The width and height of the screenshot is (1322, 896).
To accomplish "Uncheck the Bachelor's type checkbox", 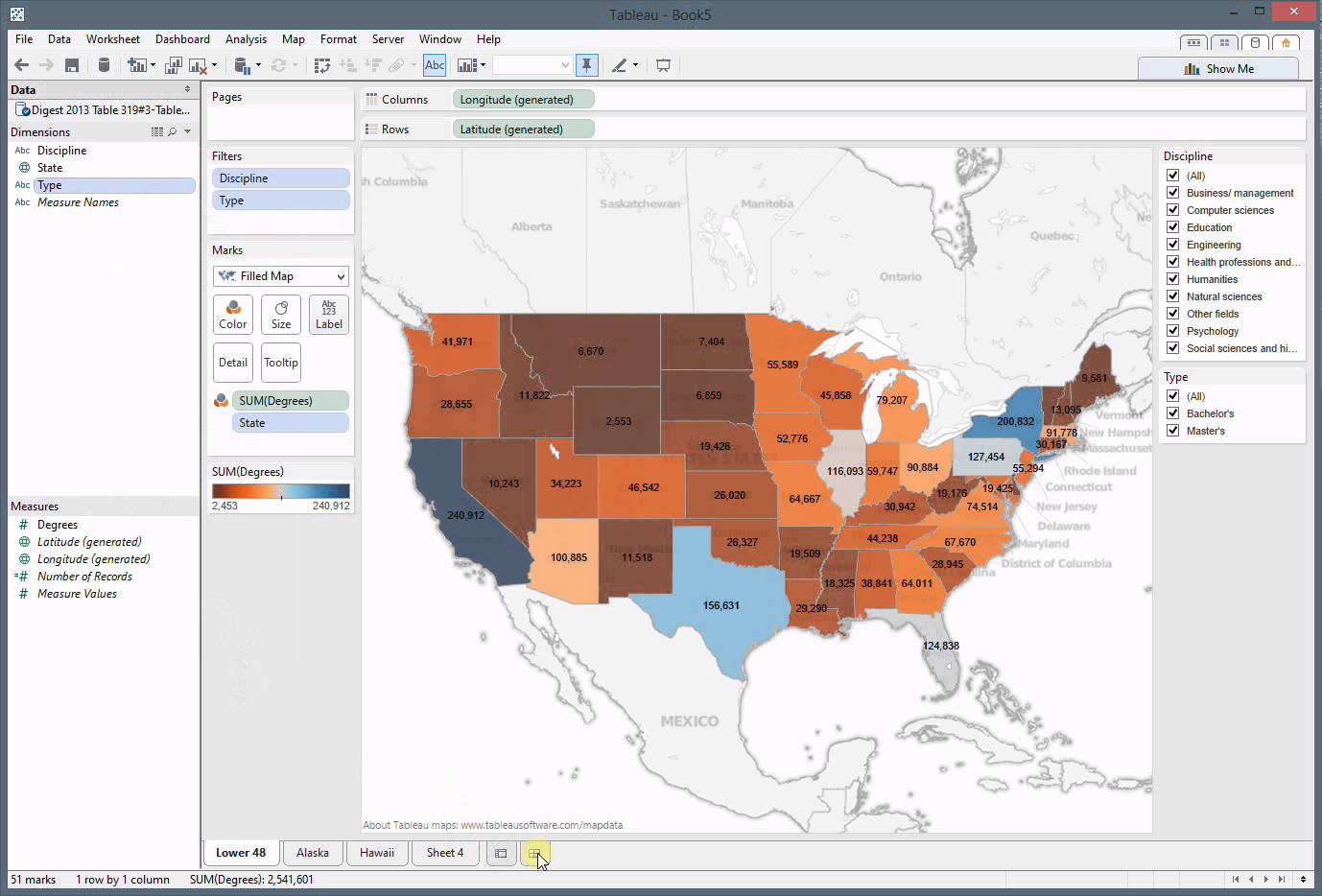I will 1172,413.
